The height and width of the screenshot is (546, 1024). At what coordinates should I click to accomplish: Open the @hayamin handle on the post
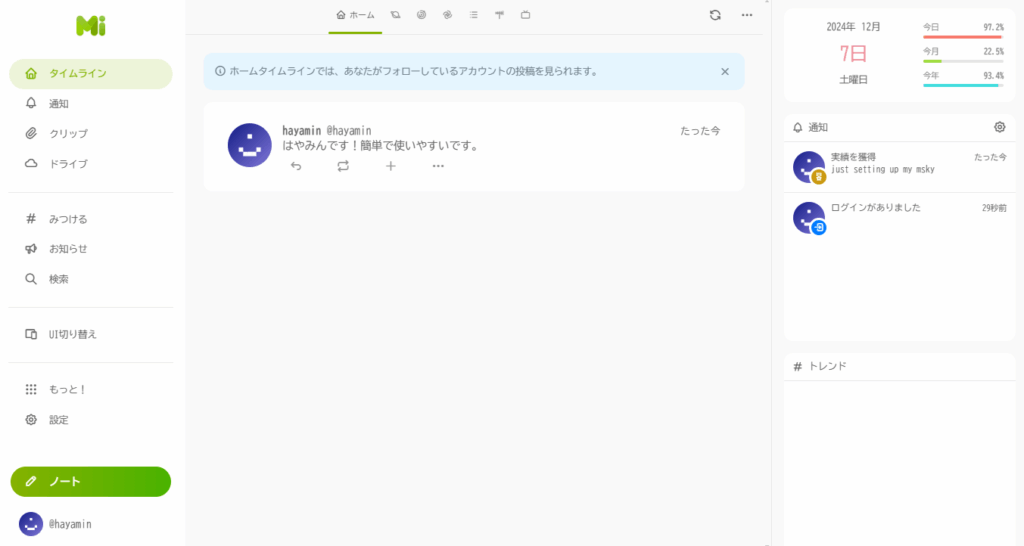(349, 131)
